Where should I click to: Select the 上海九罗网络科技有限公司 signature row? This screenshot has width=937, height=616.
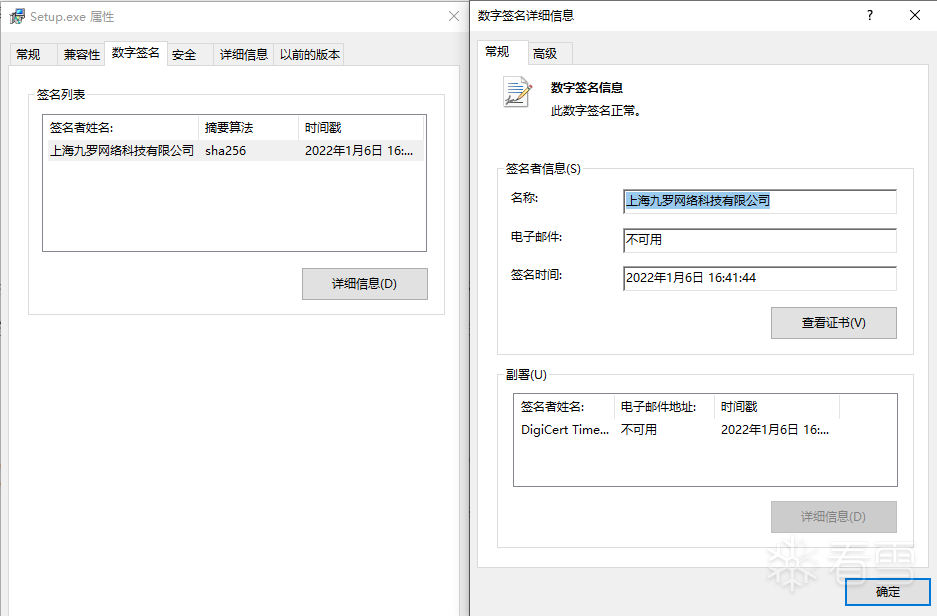pos(235,151)
